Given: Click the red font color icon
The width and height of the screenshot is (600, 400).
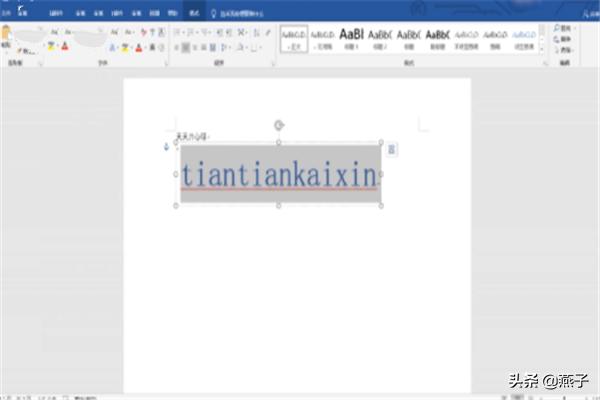Looking at the screenshot, I should (x=65, y=46).
